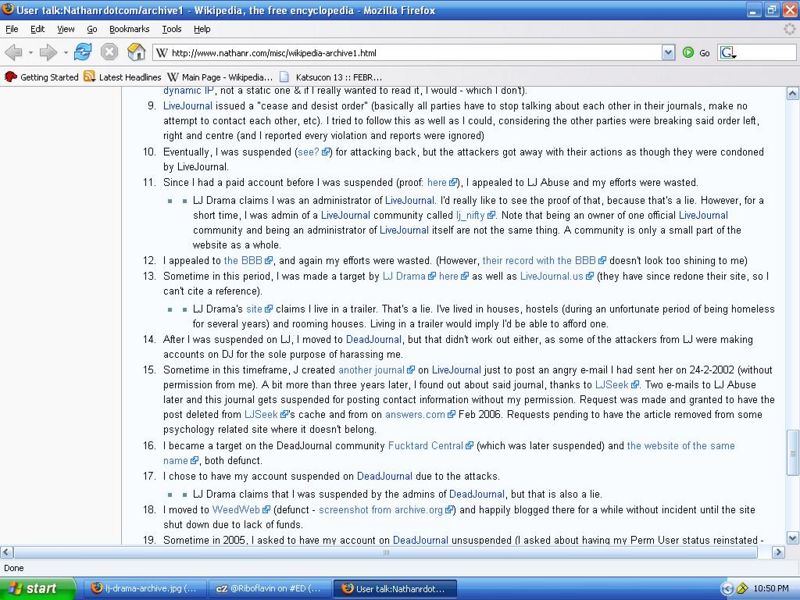Click the Stop loading icon

(108, 52)
